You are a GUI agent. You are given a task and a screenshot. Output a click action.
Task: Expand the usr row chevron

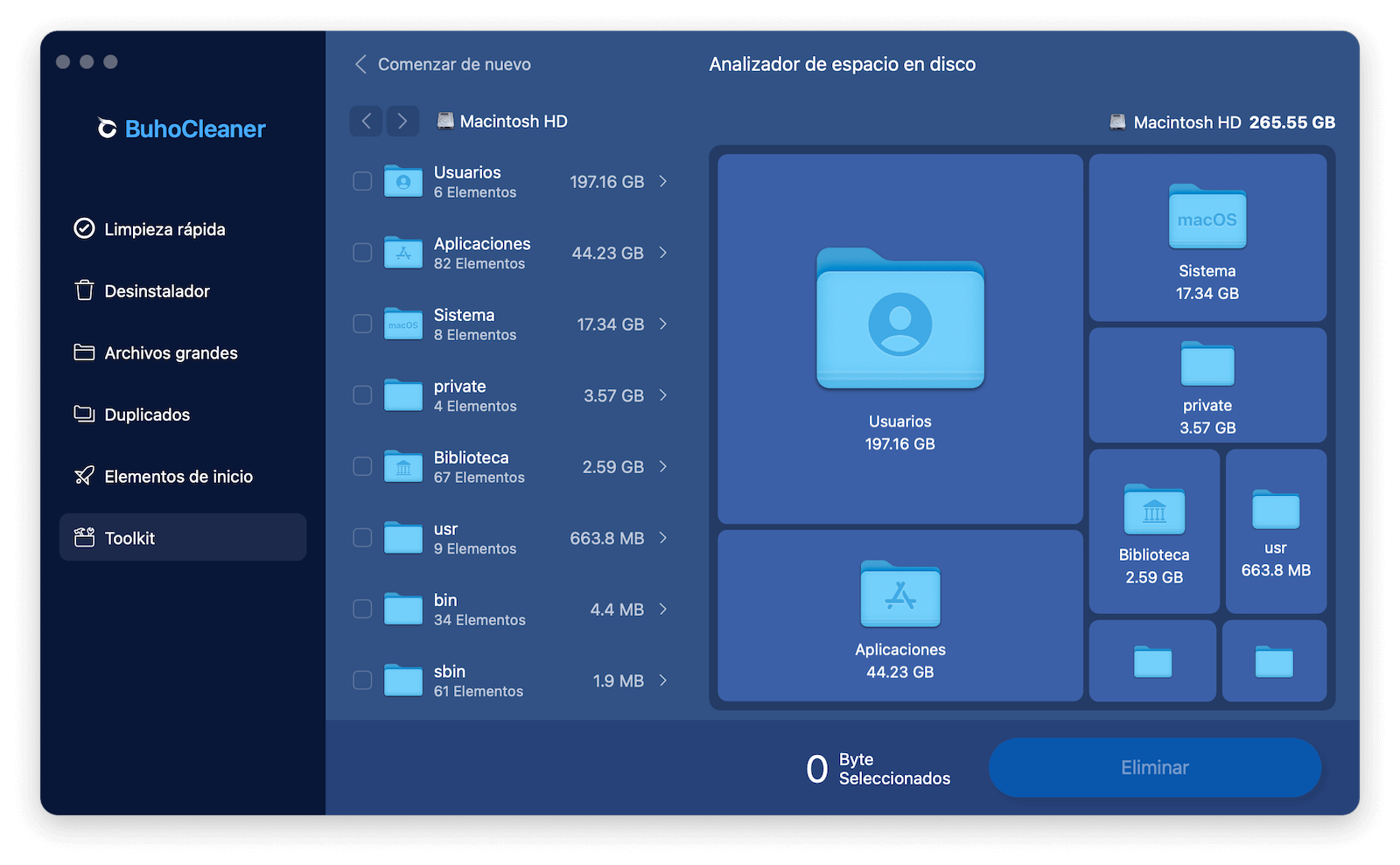click(x=663, y=538)
